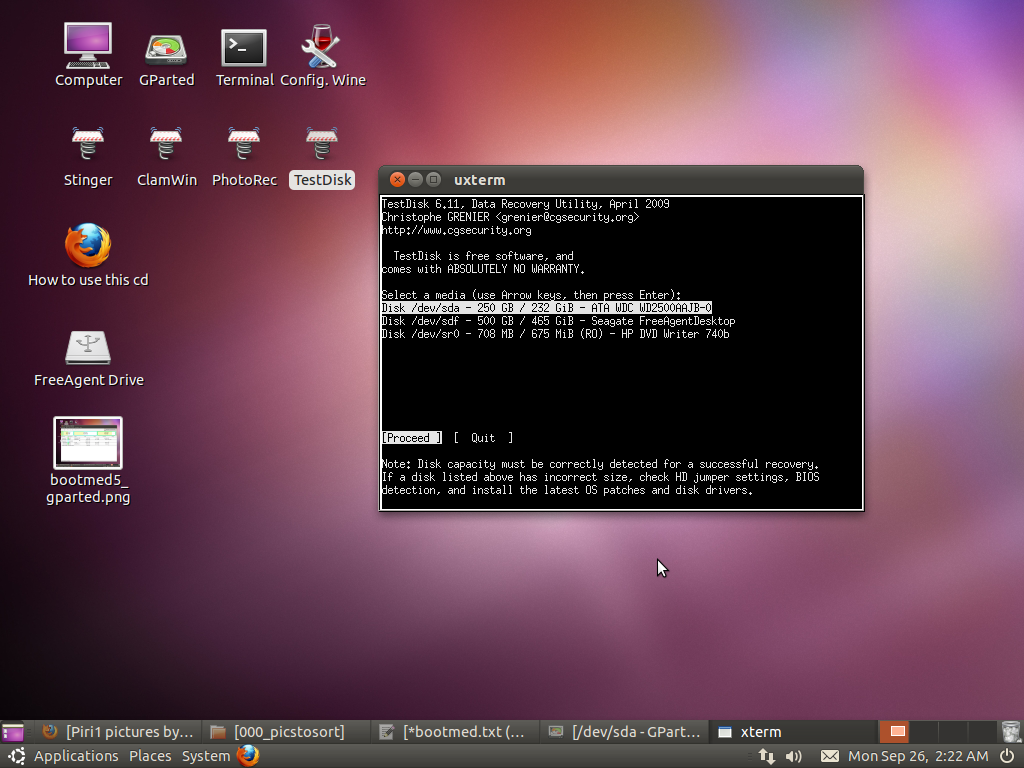Launch Firefox from the panel launcher

pyautogui.click(x=248, y=756)
